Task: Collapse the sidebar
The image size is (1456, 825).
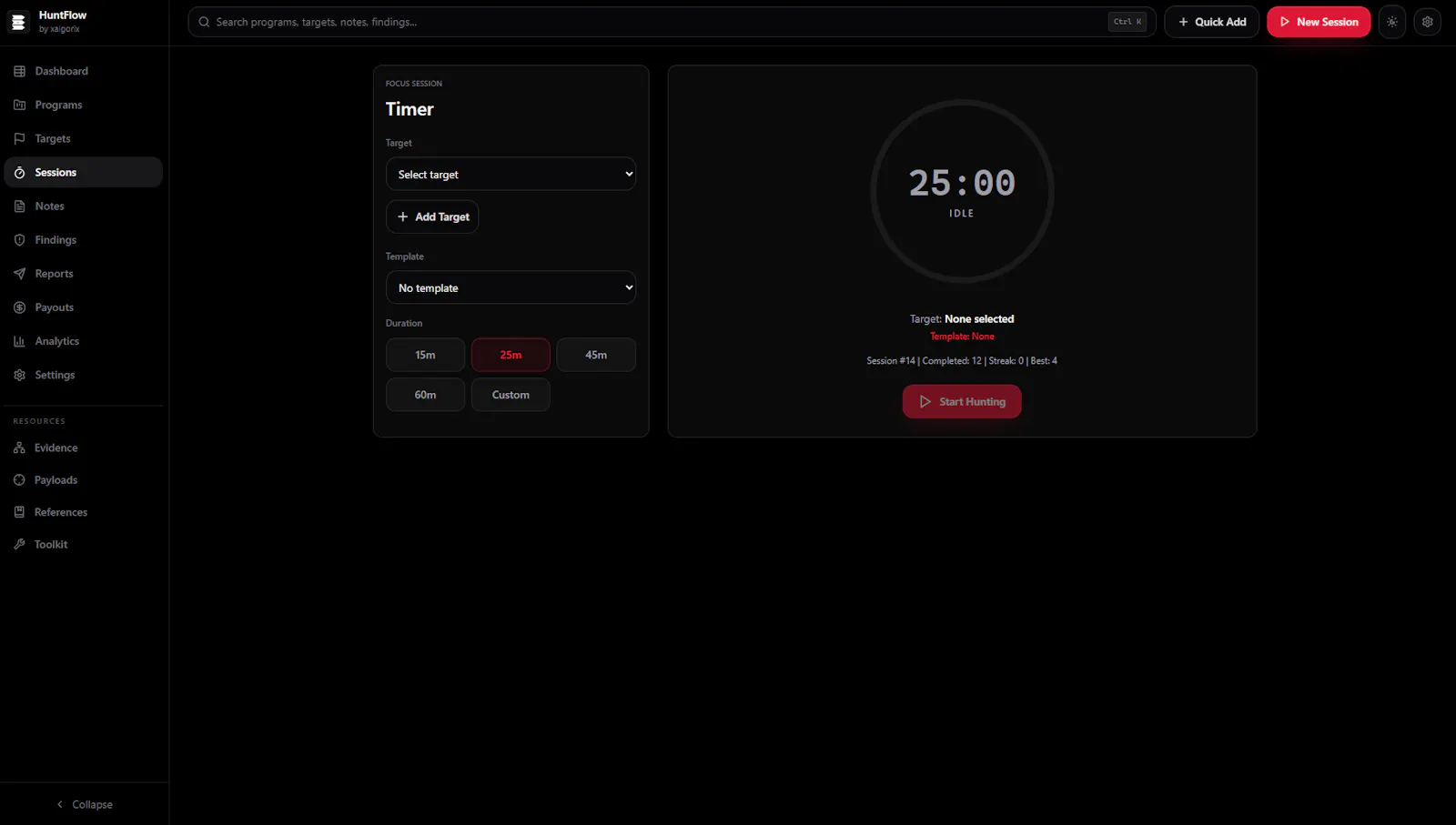Action: 84,804
